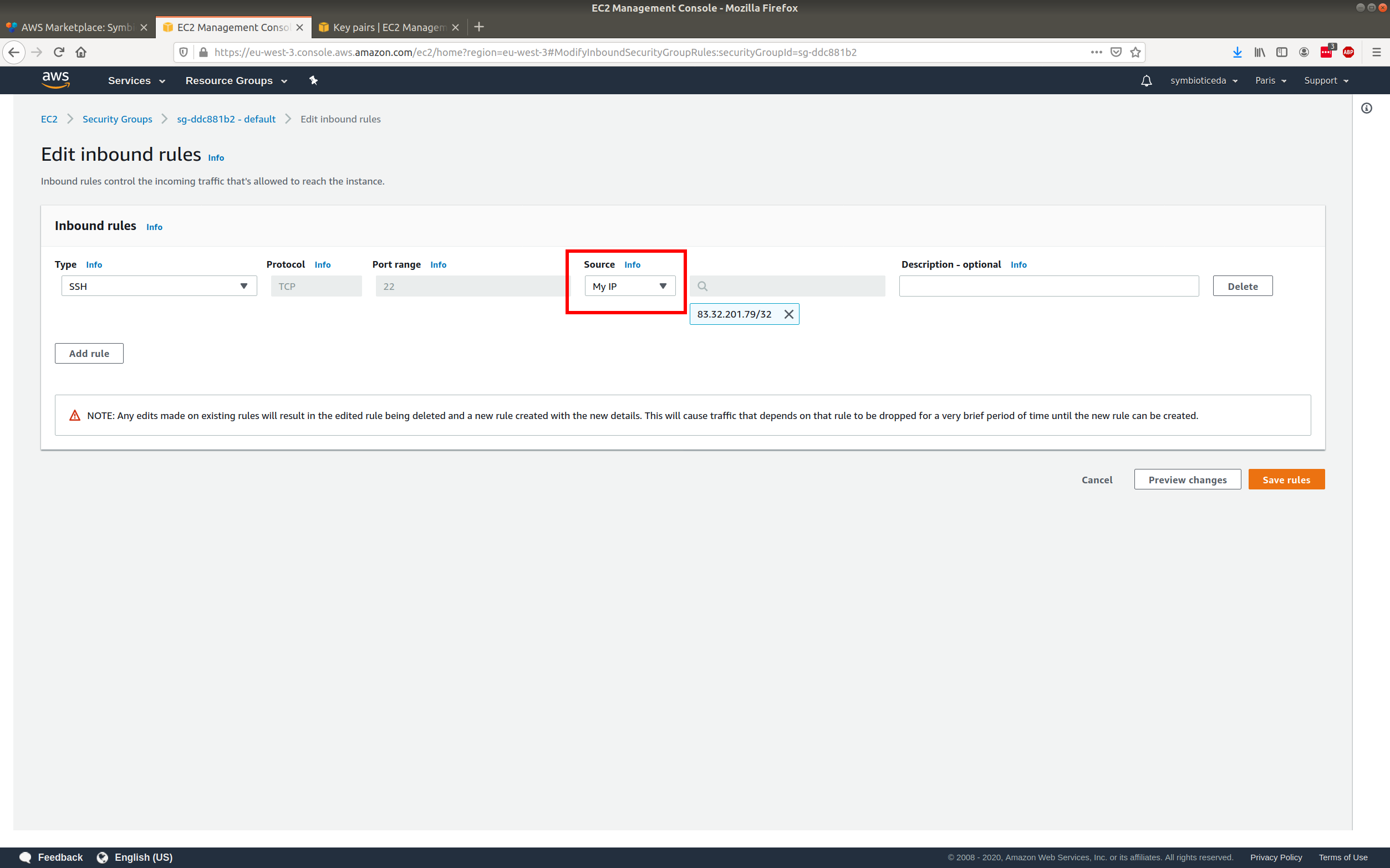The height and width of the screenshot is (868, 1390).
Task: Open the Library icon in toolbar
Action: (1260, 52)
